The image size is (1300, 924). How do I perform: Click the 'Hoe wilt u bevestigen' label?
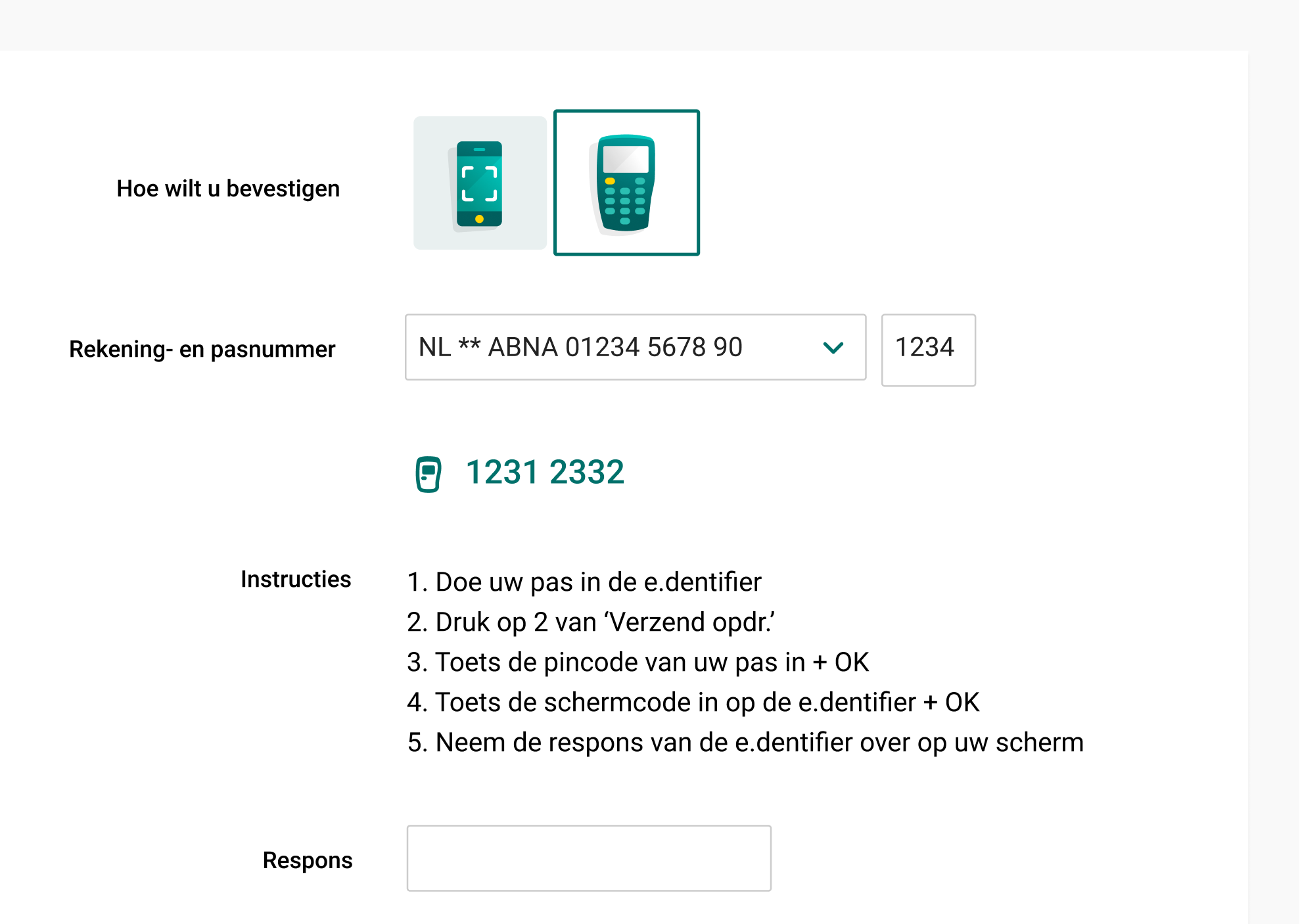click(x=228, y=189)
